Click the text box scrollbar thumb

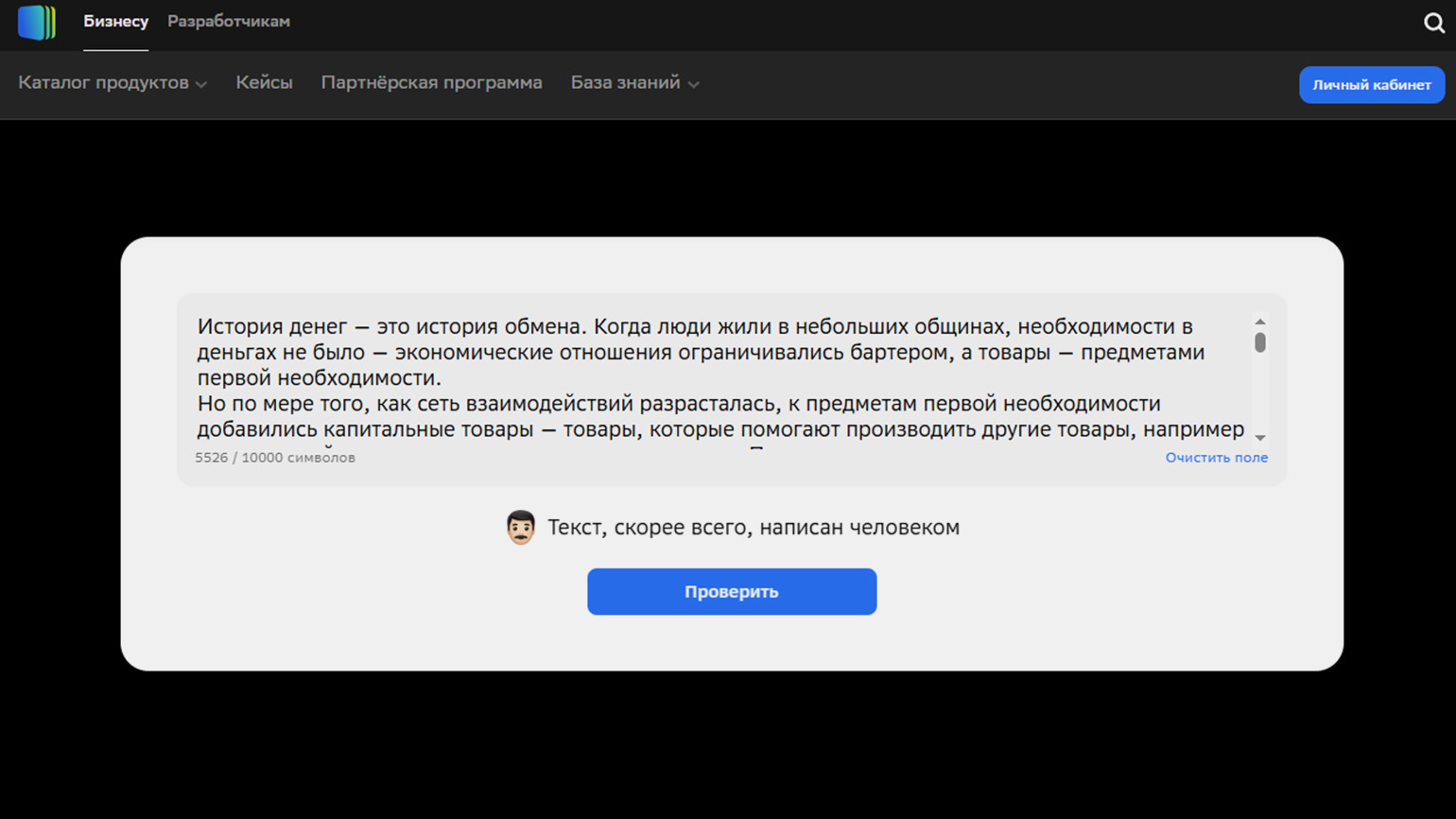[x=1259, y=342]
